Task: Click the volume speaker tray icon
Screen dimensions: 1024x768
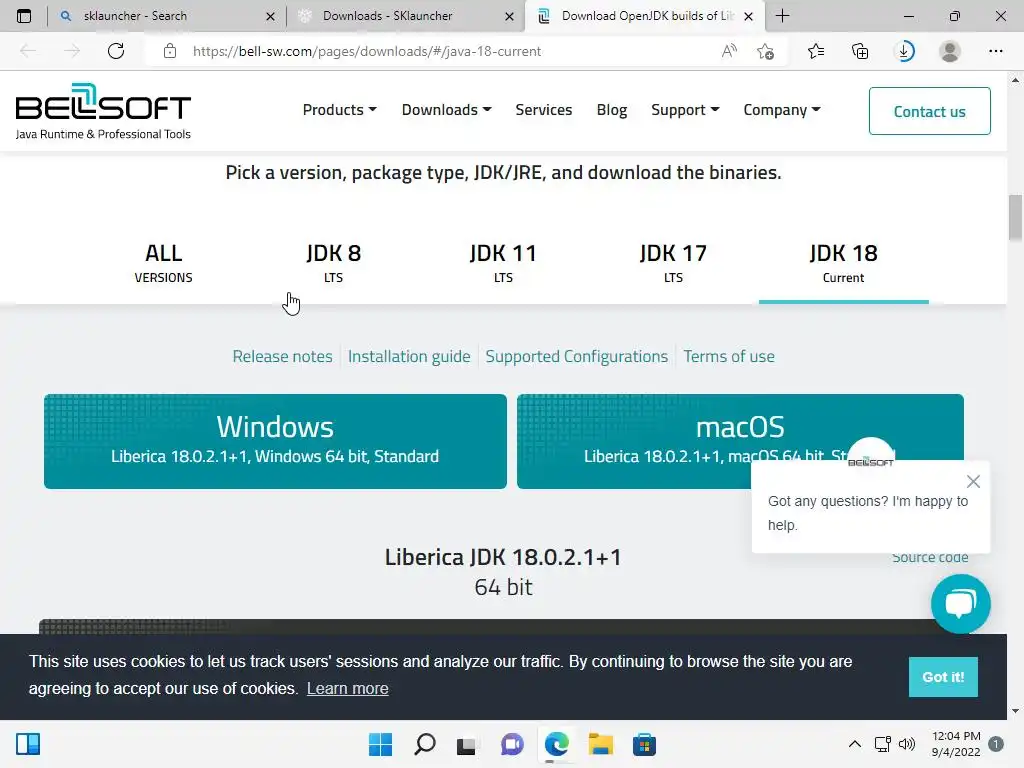Action: (906, 744)
